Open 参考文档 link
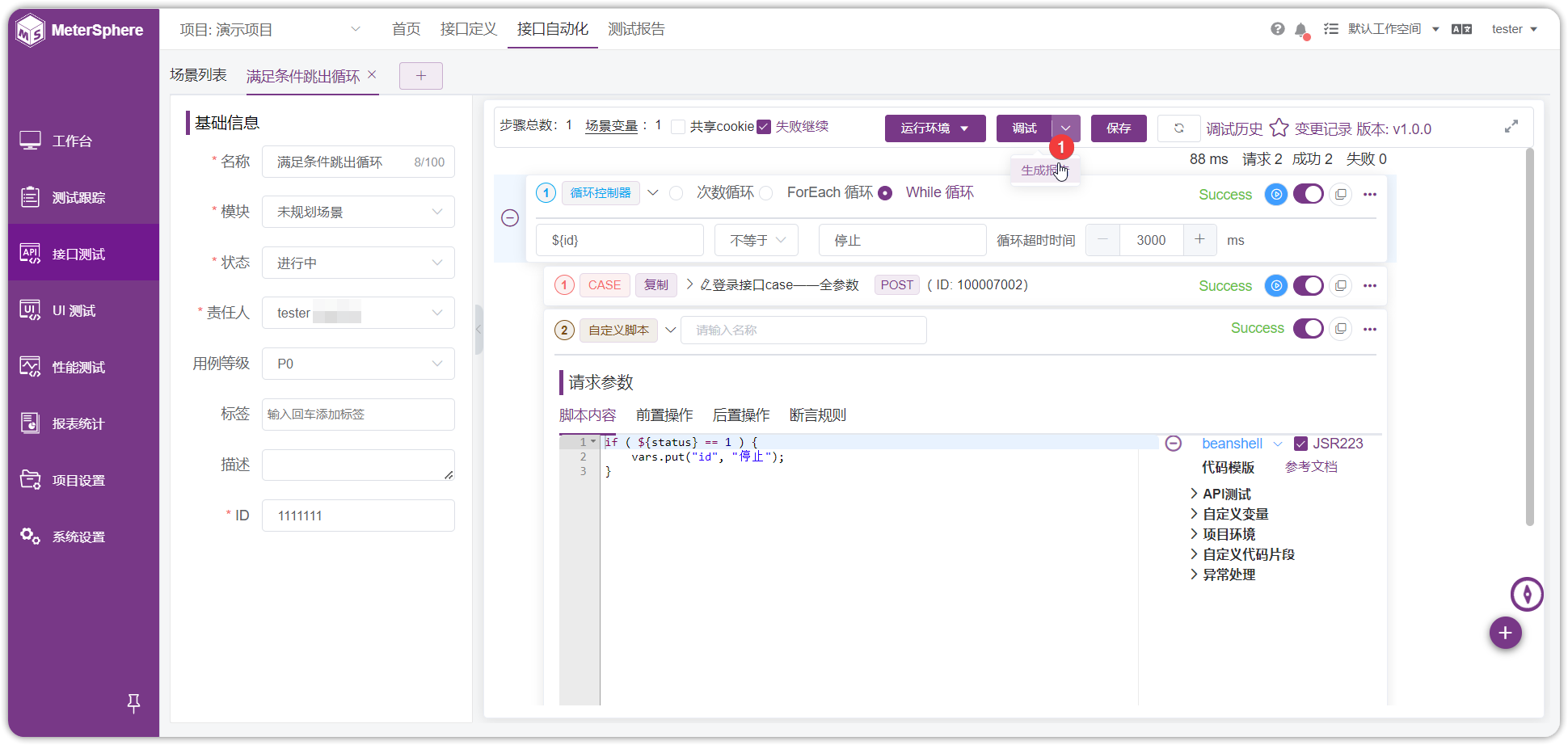The height and width of the screenshot is (745, 1568). point(1311,467)
